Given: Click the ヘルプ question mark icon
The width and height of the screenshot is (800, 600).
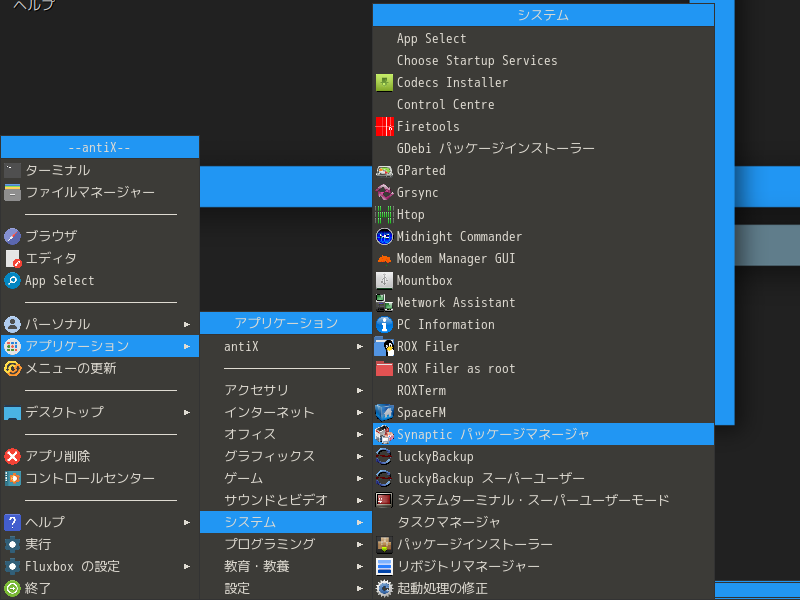Looking at the screenshot, I should (12, 522).
